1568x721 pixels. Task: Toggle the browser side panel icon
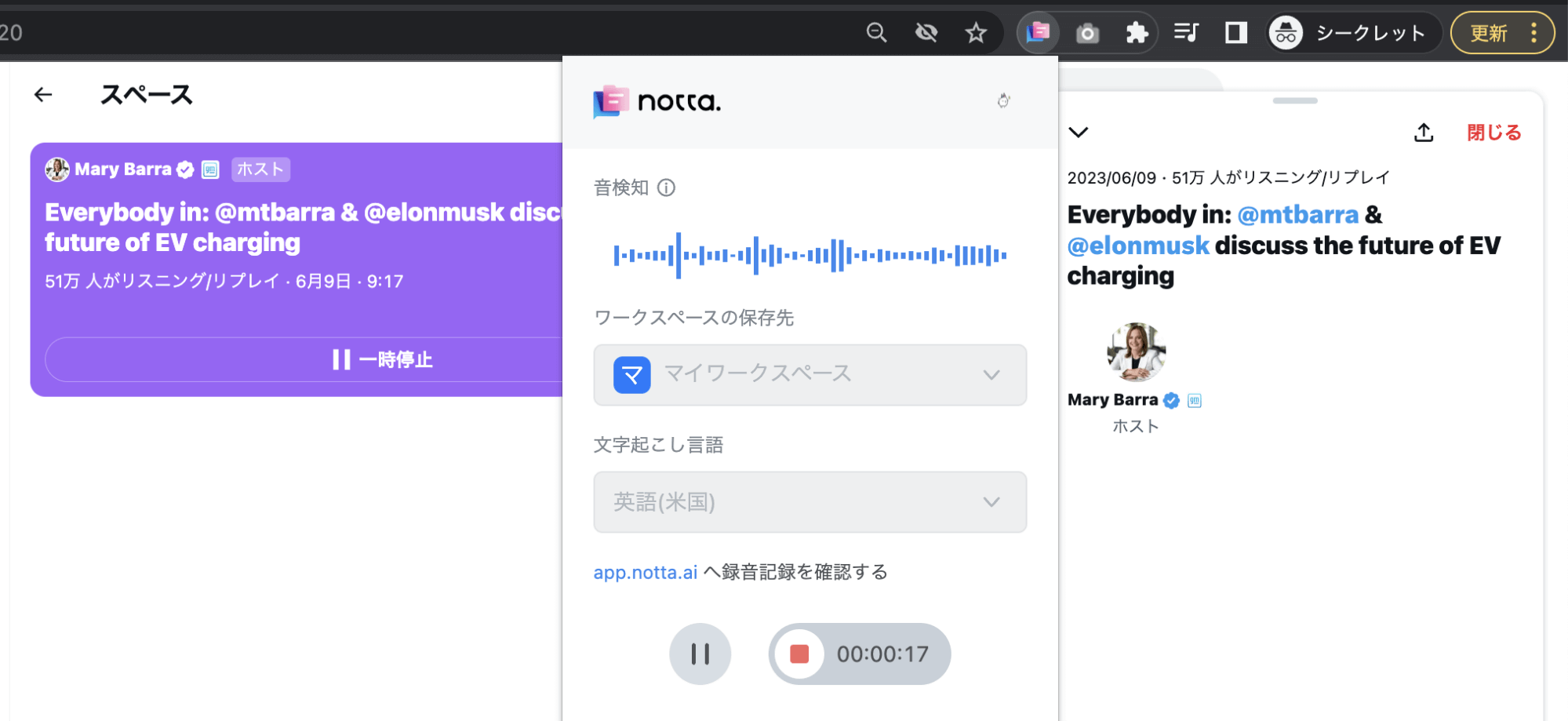tap(1235, 33)
